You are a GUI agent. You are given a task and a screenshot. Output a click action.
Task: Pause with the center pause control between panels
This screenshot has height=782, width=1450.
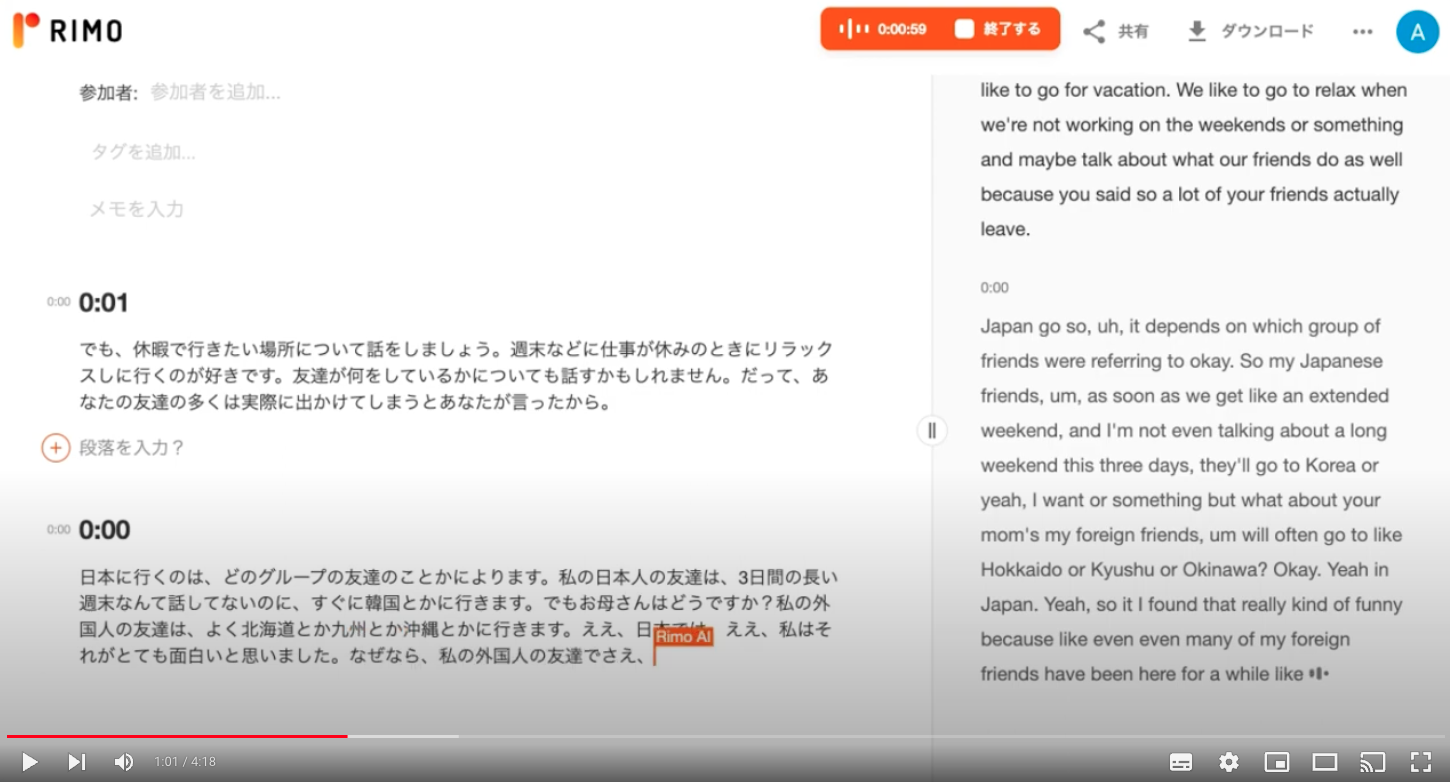pos(931,430)
